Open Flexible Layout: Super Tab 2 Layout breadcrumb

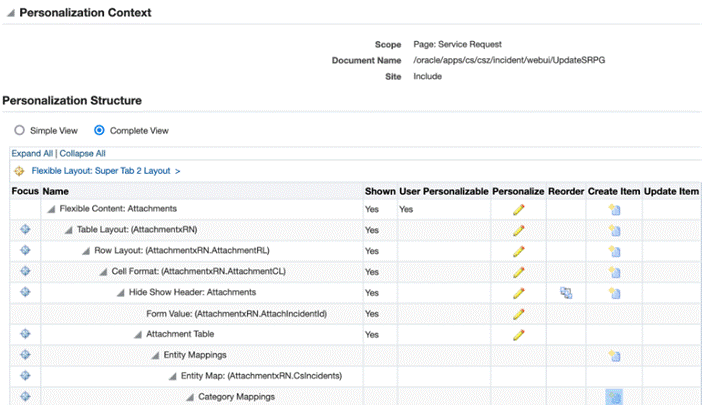pos(100,171)
